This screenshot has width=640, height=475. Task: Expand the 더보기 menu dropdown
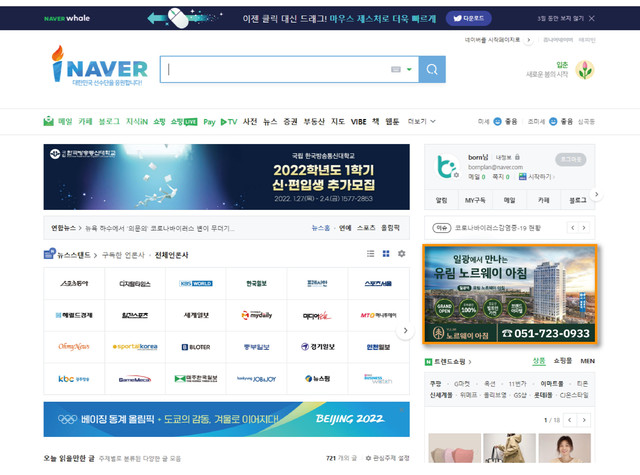[x=422, y=121]
